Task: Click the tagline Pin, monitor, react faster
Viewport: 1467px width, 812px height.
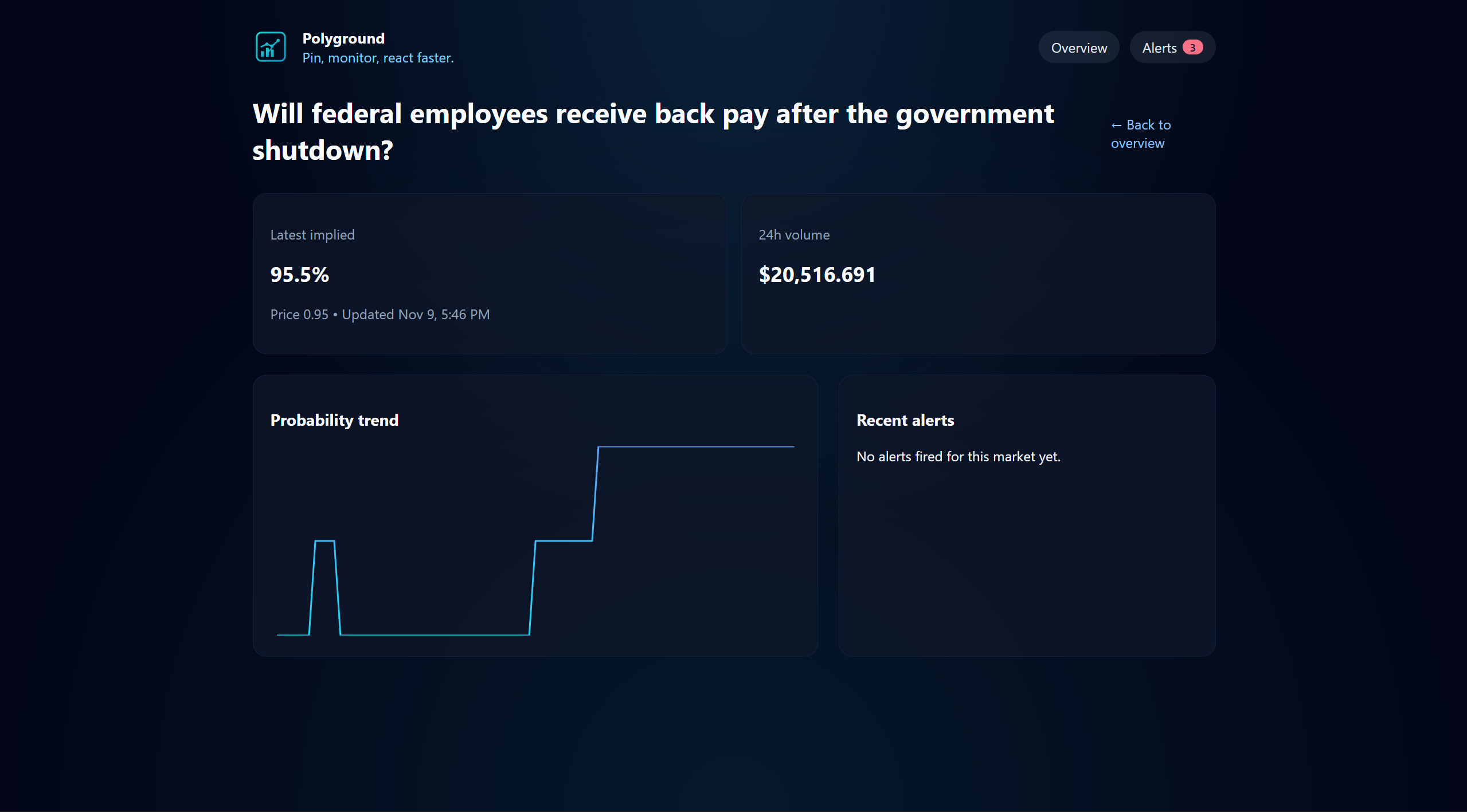Action: pos(378,58)
